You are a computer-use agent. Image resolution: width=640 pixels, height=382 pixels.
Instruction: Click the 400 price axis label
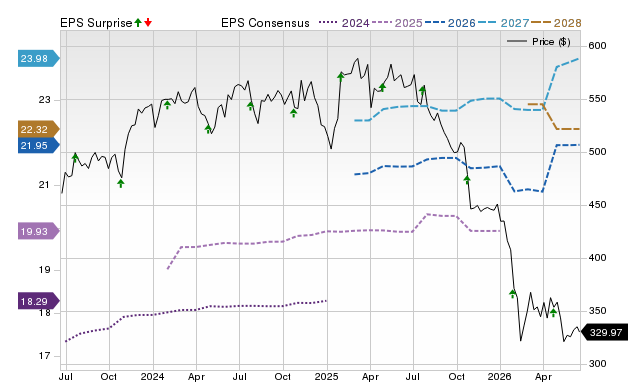597,258
